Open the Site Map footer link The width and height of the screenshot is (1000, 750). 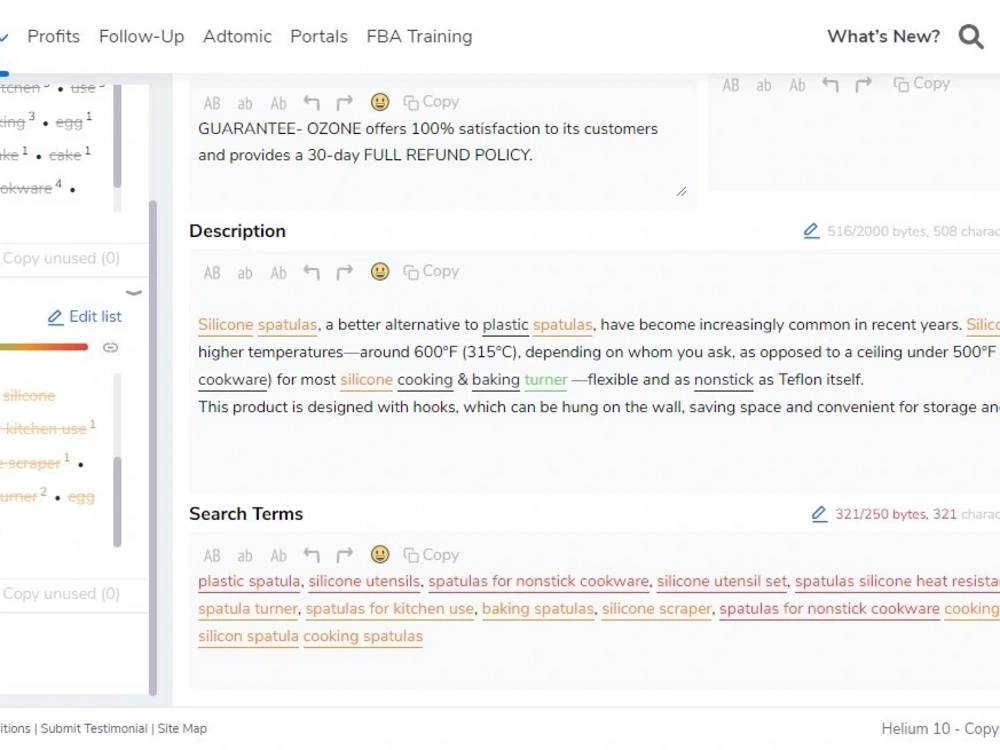pyautogui.click(x=182, y=728)
